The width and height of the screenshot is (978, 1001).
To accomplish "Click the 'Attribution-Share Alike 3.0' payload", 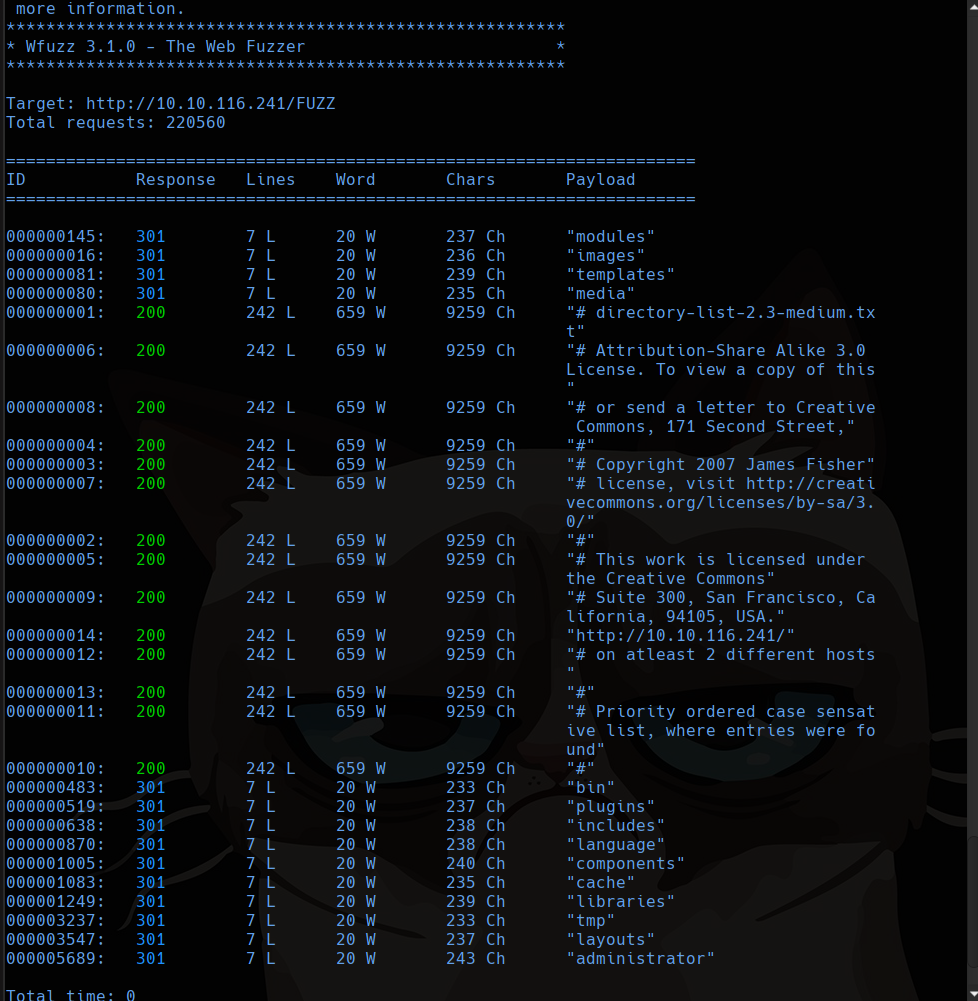I will (720, 369).
